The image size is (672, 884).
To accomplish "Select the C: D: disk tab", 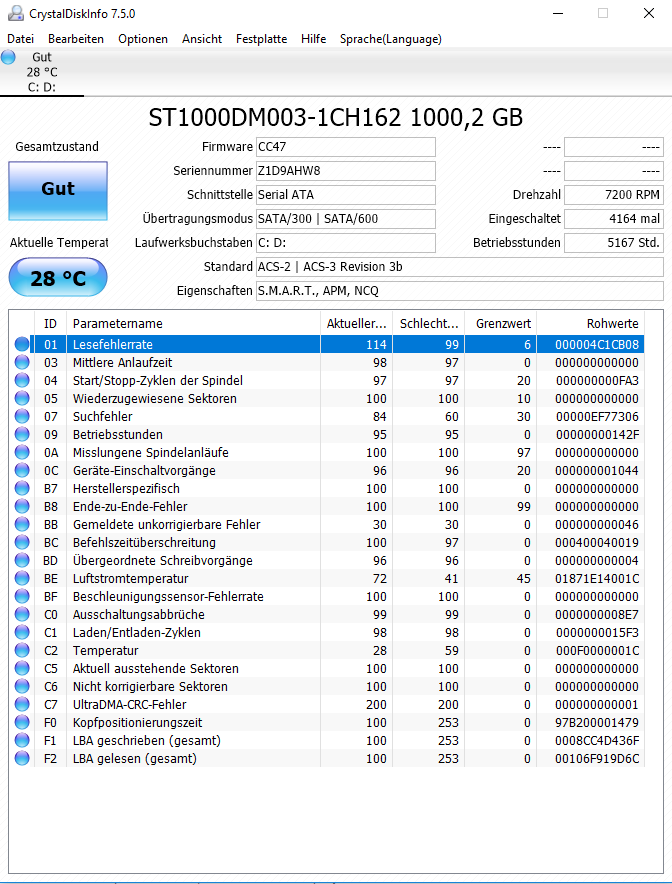I will coord(42,72).
